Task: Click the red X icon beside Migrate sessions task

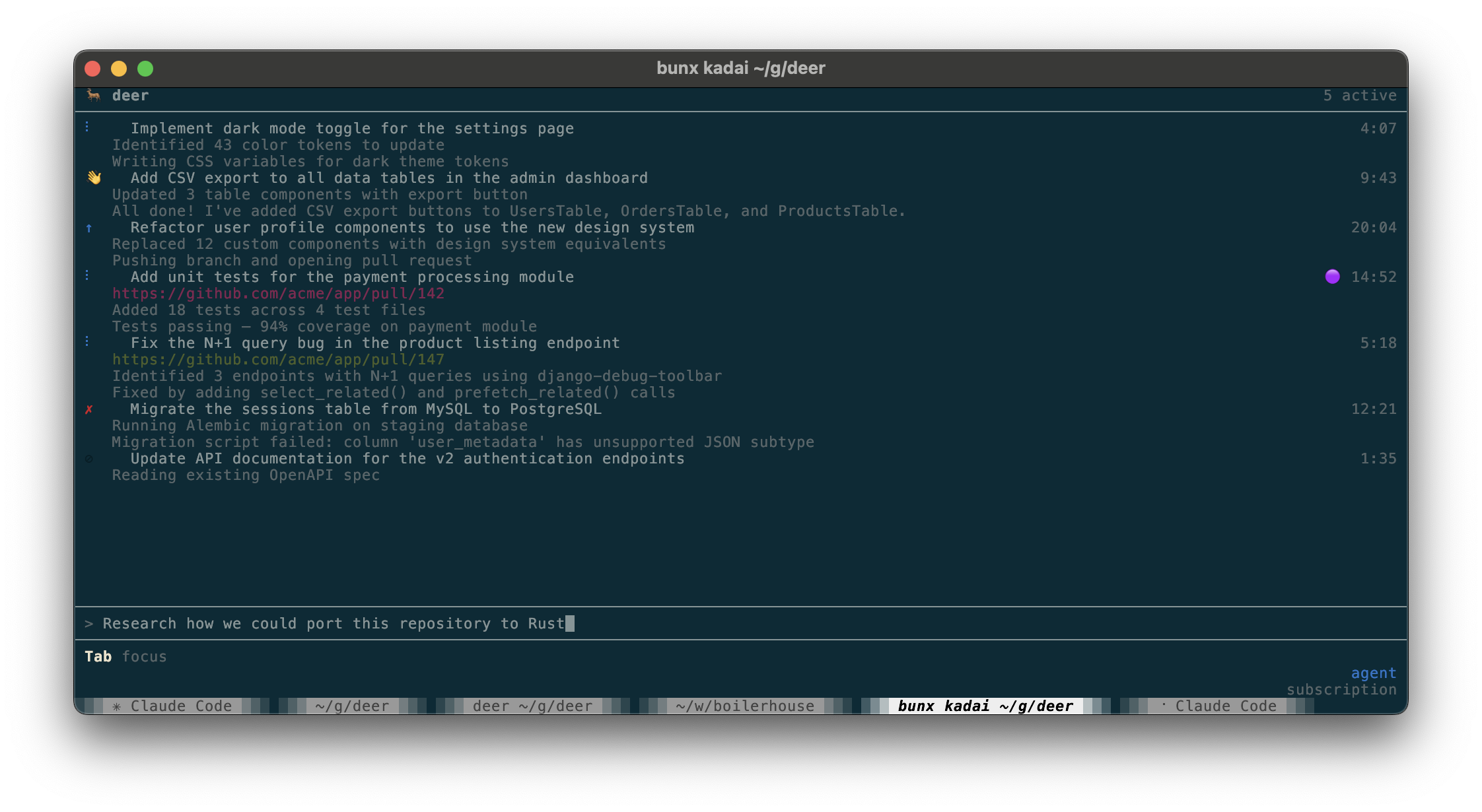Action: (89, 409)
